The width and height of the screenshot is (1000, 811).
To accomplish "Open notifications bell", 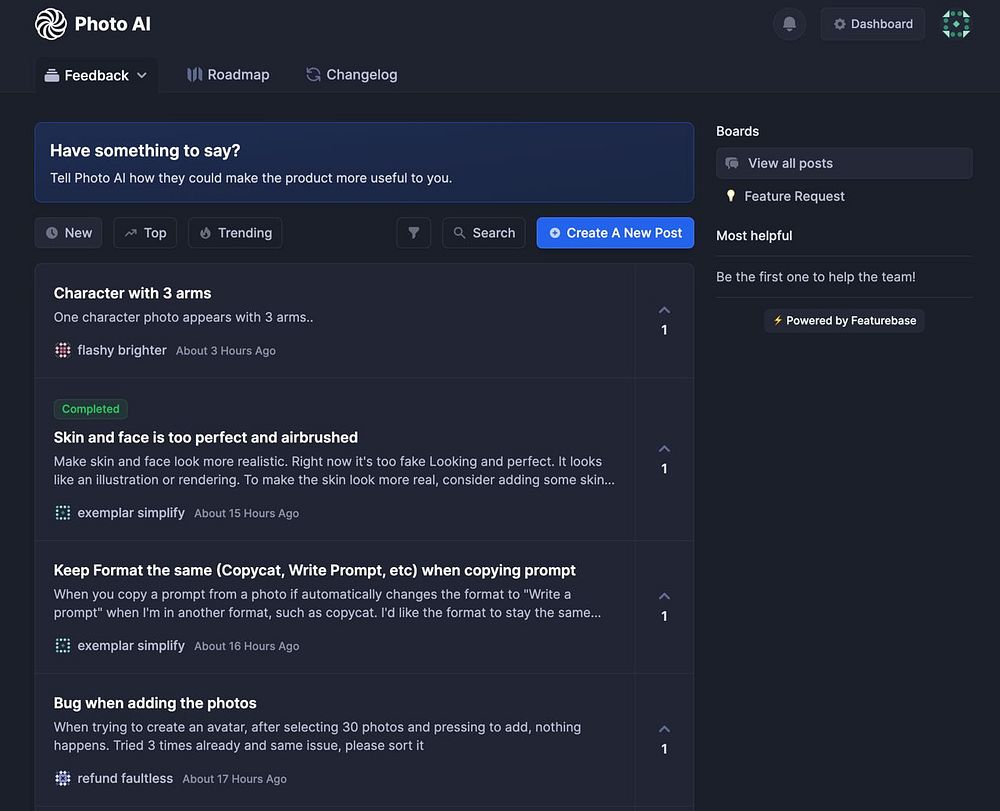I will click(789, 24).
